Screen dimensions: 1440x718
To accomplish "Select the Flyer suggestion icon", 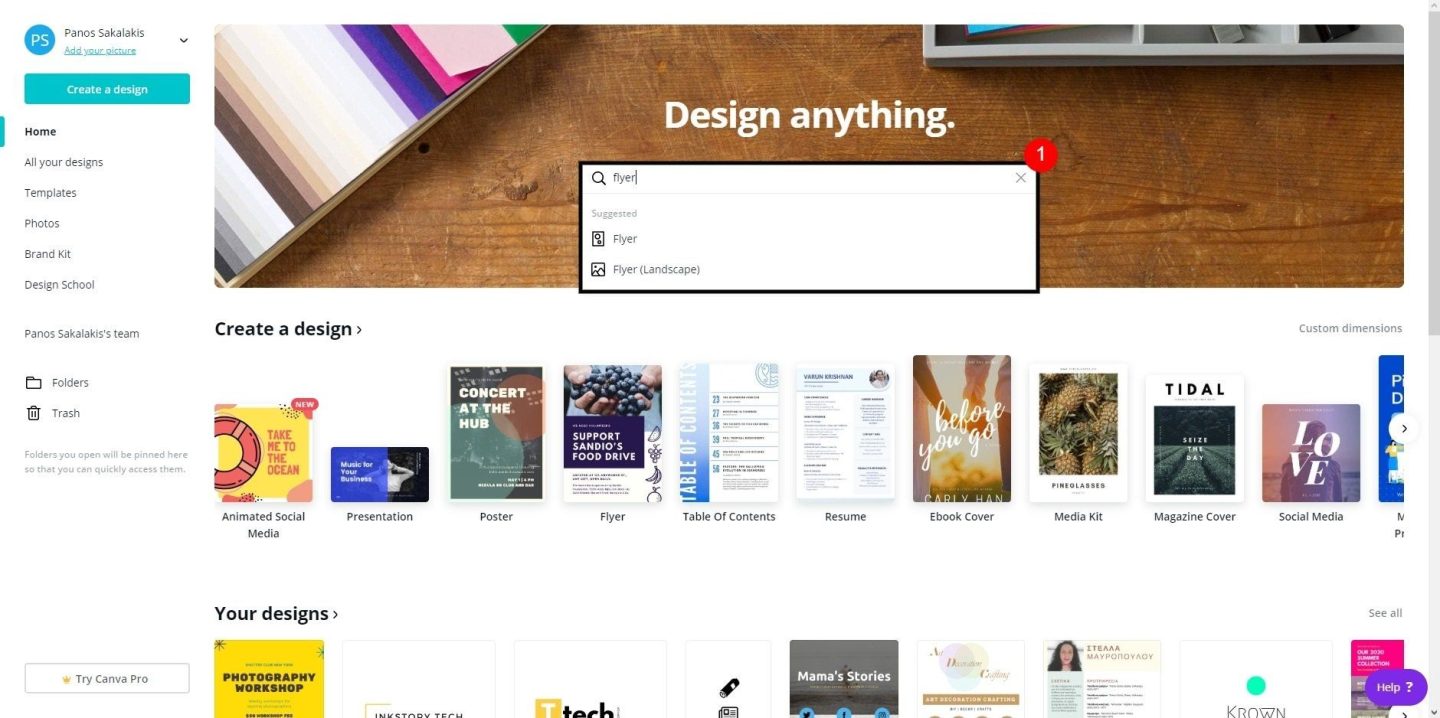I will [x=598, y=239].
